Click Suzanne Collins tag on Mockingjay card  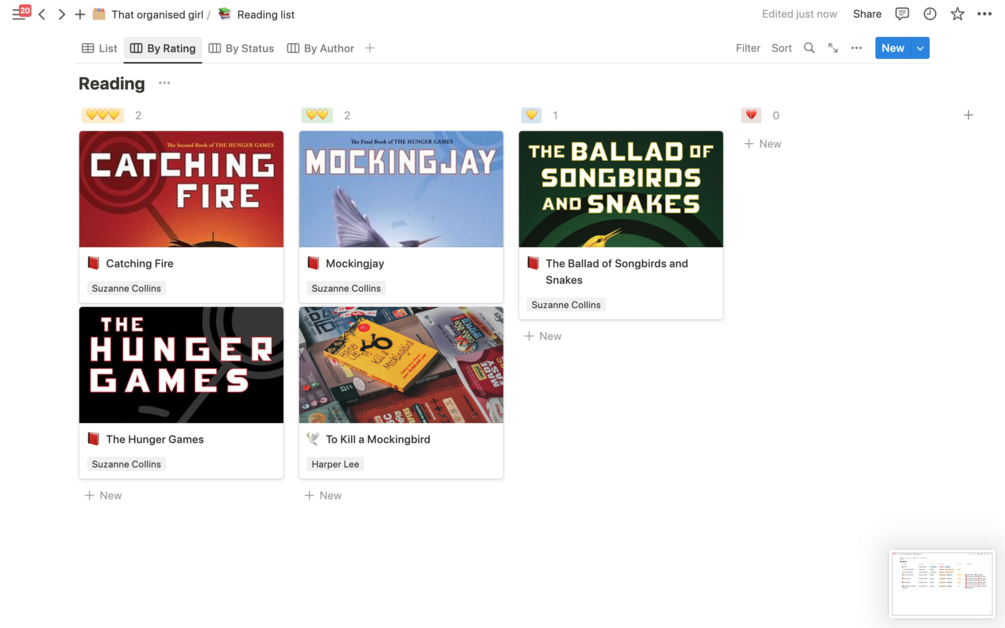[x=346, y=288]
